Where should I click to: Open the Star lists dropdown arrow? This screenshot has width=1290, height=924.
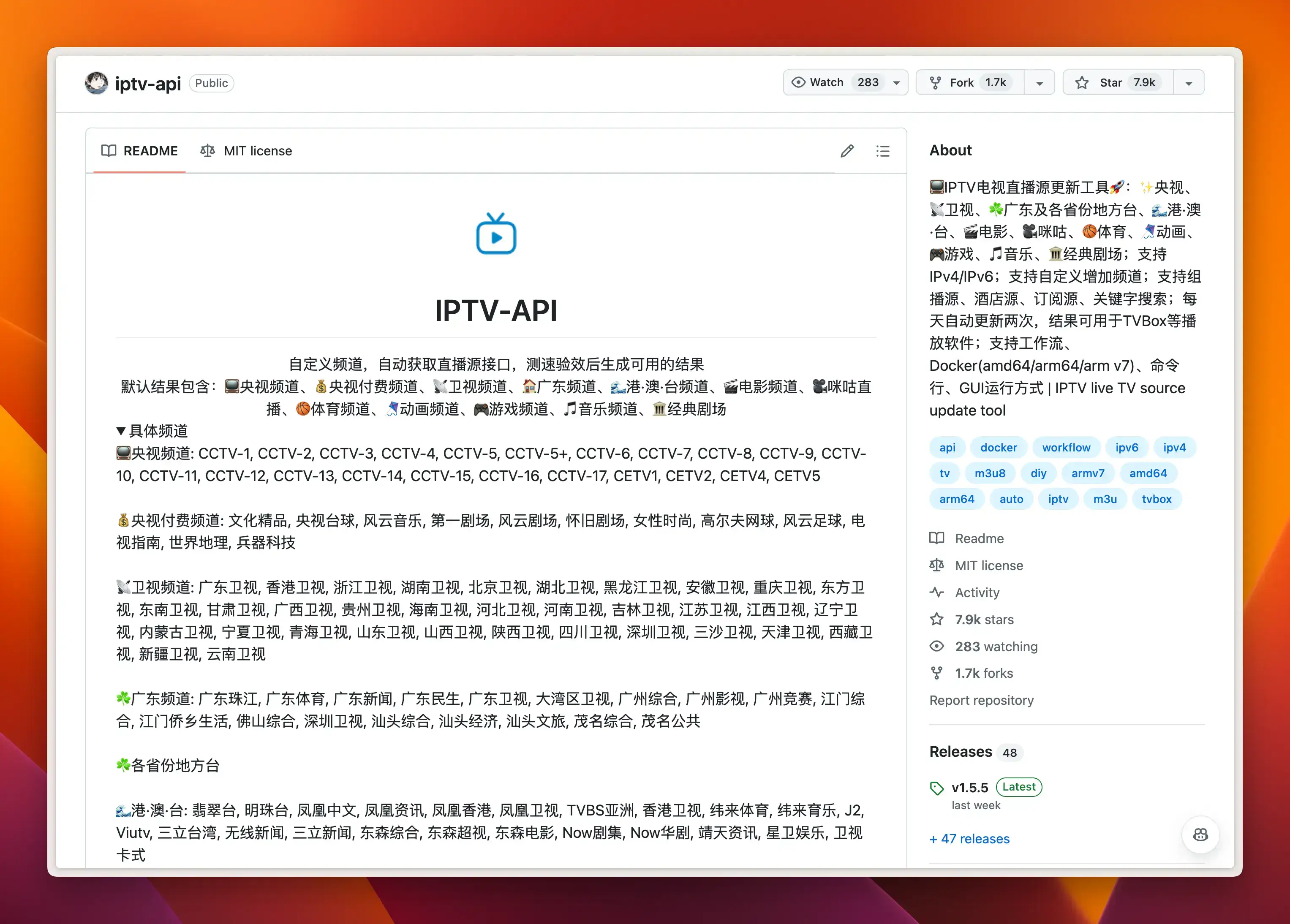tap(1189, 83)
